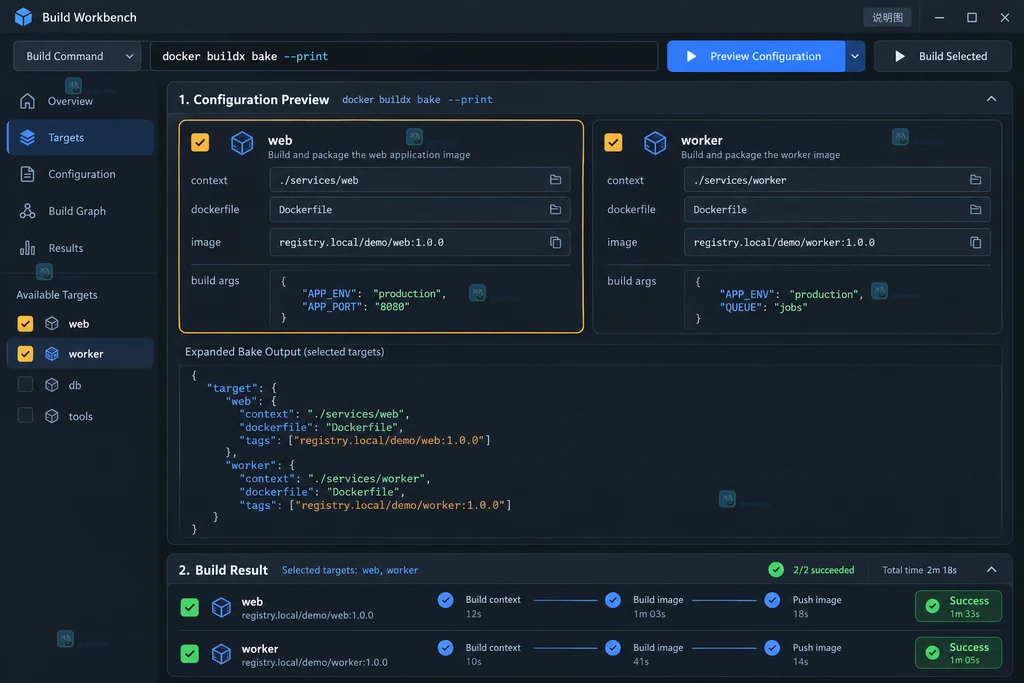Image resolution: width=1024 pixels, height=683 pixels.
Task: Click web Build context step checkmark
Action: [445, 600]
